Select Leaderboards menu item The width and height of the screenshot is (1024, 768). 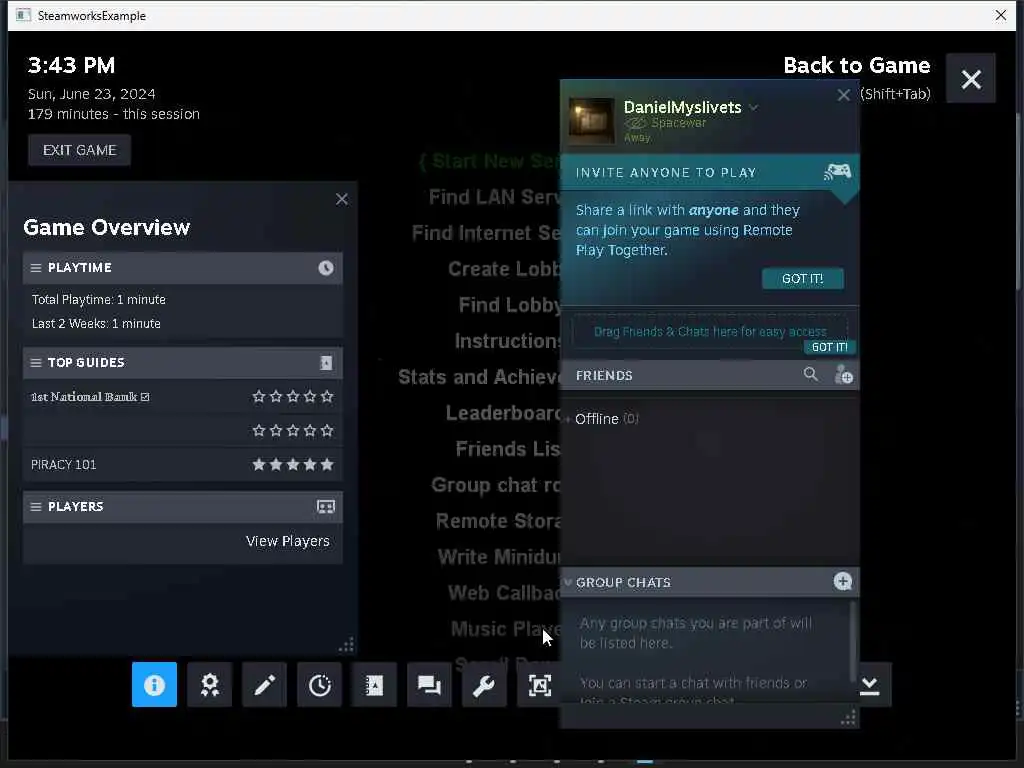(503, 413)
